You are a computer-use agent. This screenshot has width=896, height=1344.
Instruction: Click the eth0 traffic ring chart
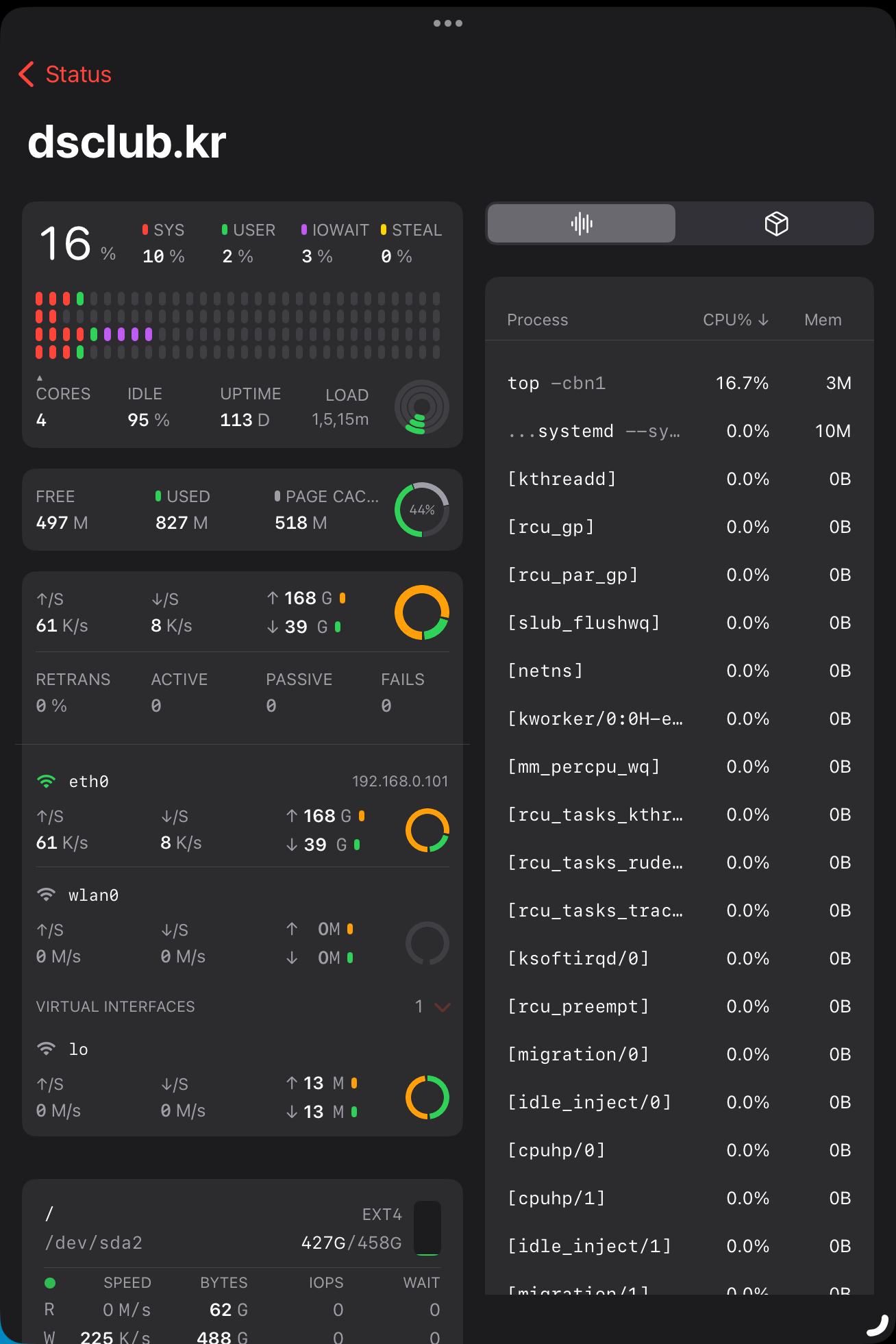427,830
